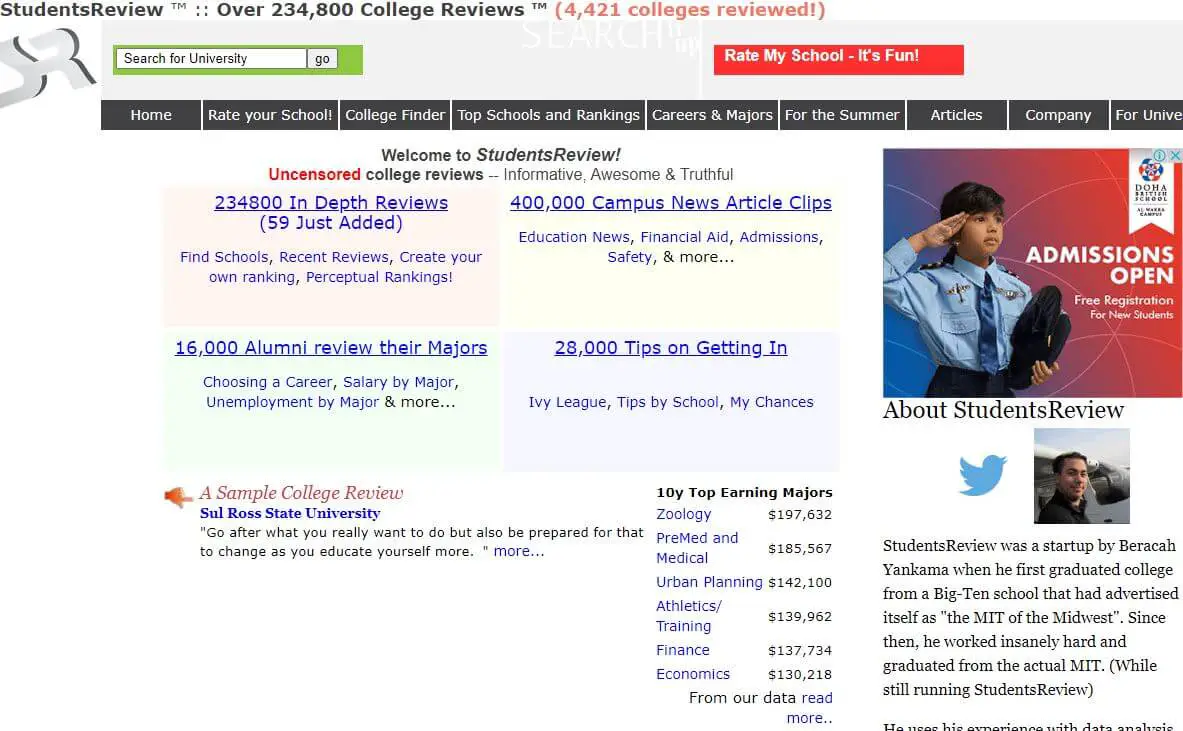Click the megaphone icon beside Sample College Review
1183x731 pixels.
179,496
